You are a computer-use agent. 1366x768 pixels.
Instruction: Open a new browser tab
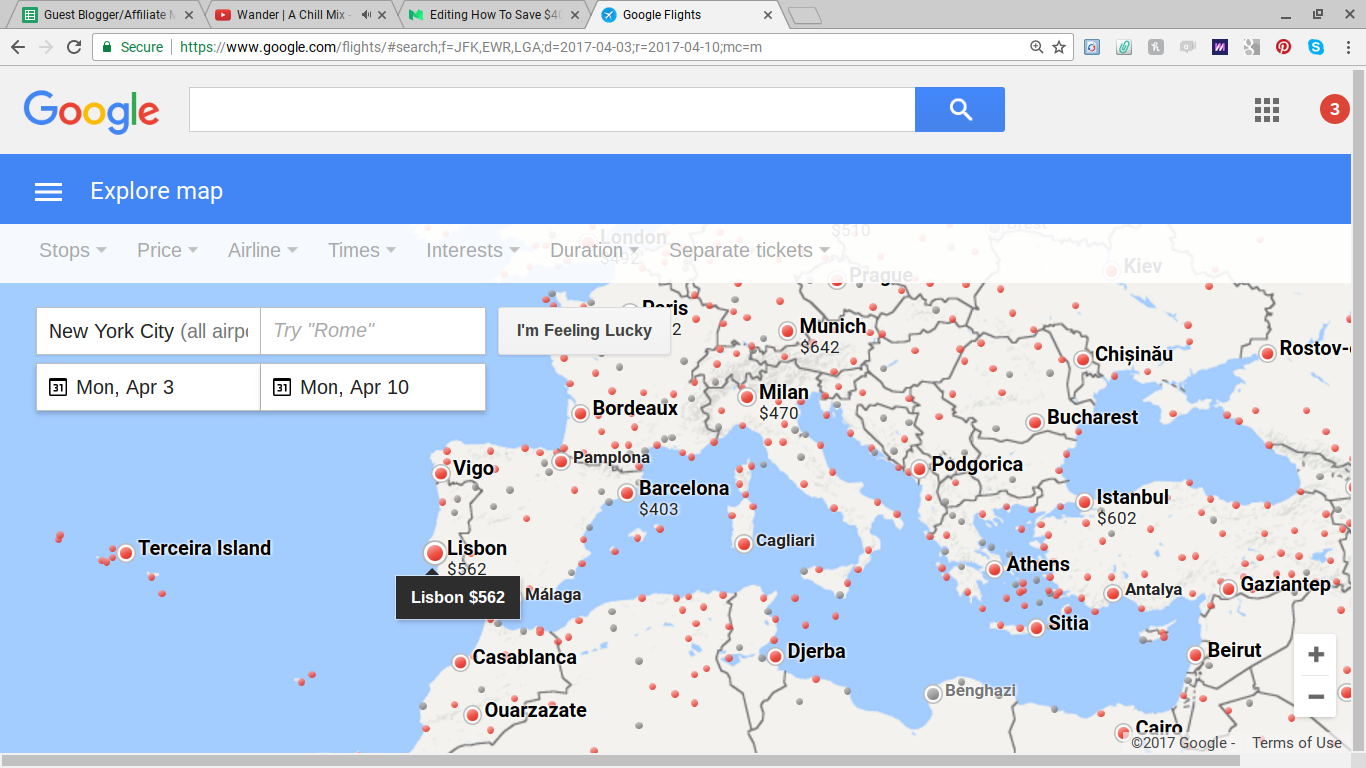(804, 15)
